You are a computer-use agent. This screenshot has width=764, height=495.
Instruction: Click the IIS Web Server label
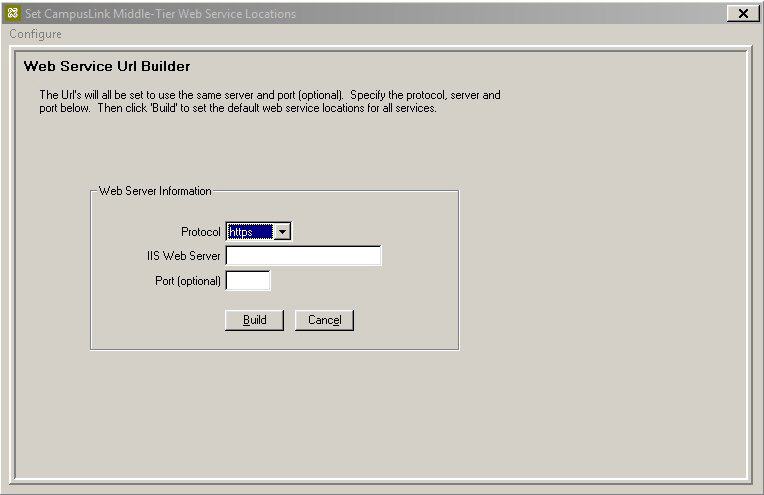coord(184,256)
